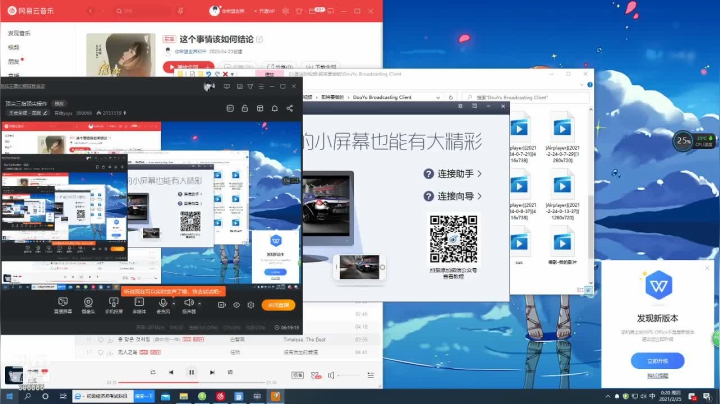Add camera source 摄像头
Viewport: 720px width, 404px height.
88,305
